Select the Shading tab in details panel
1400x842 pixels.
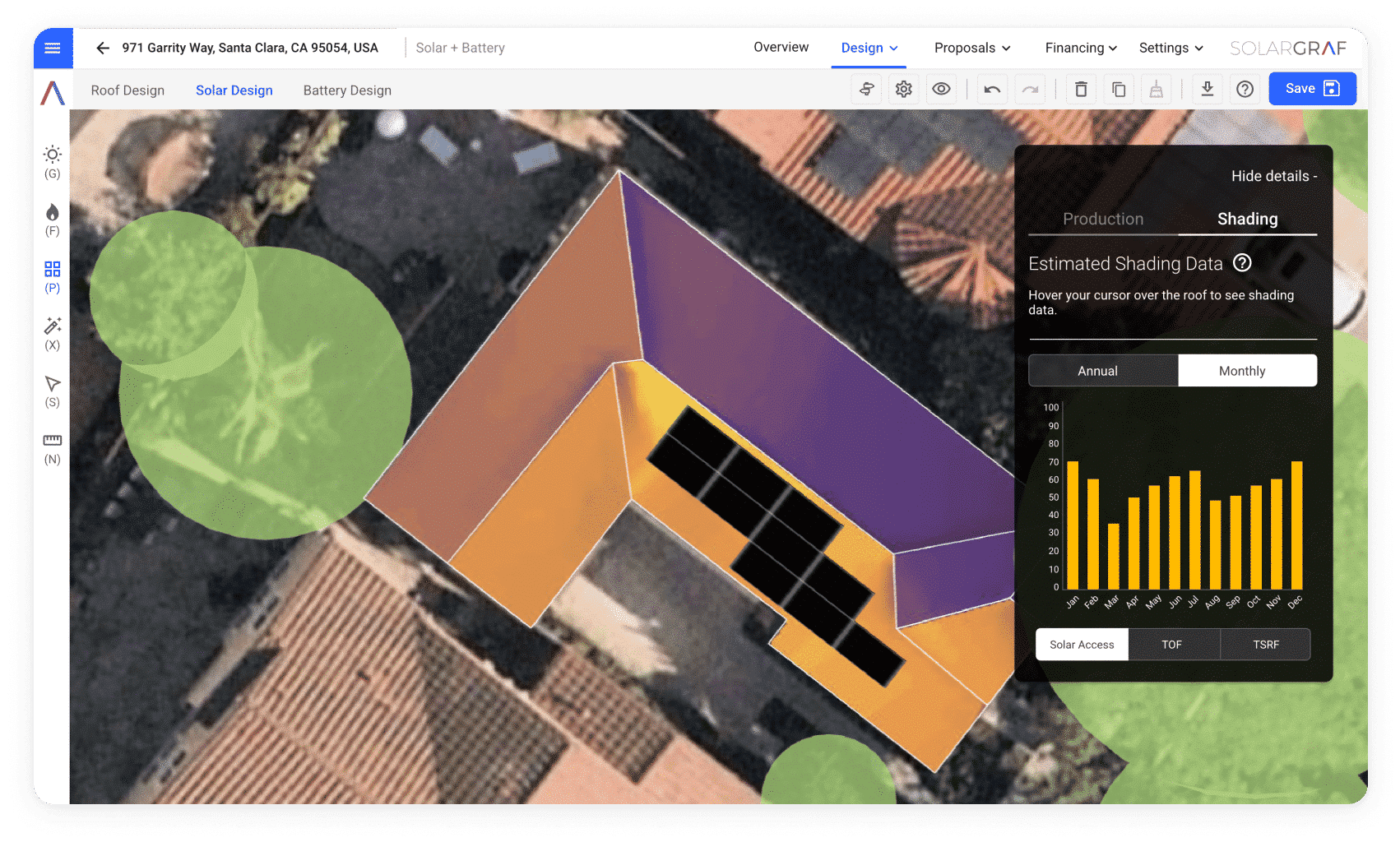(x=1248, y=219)
